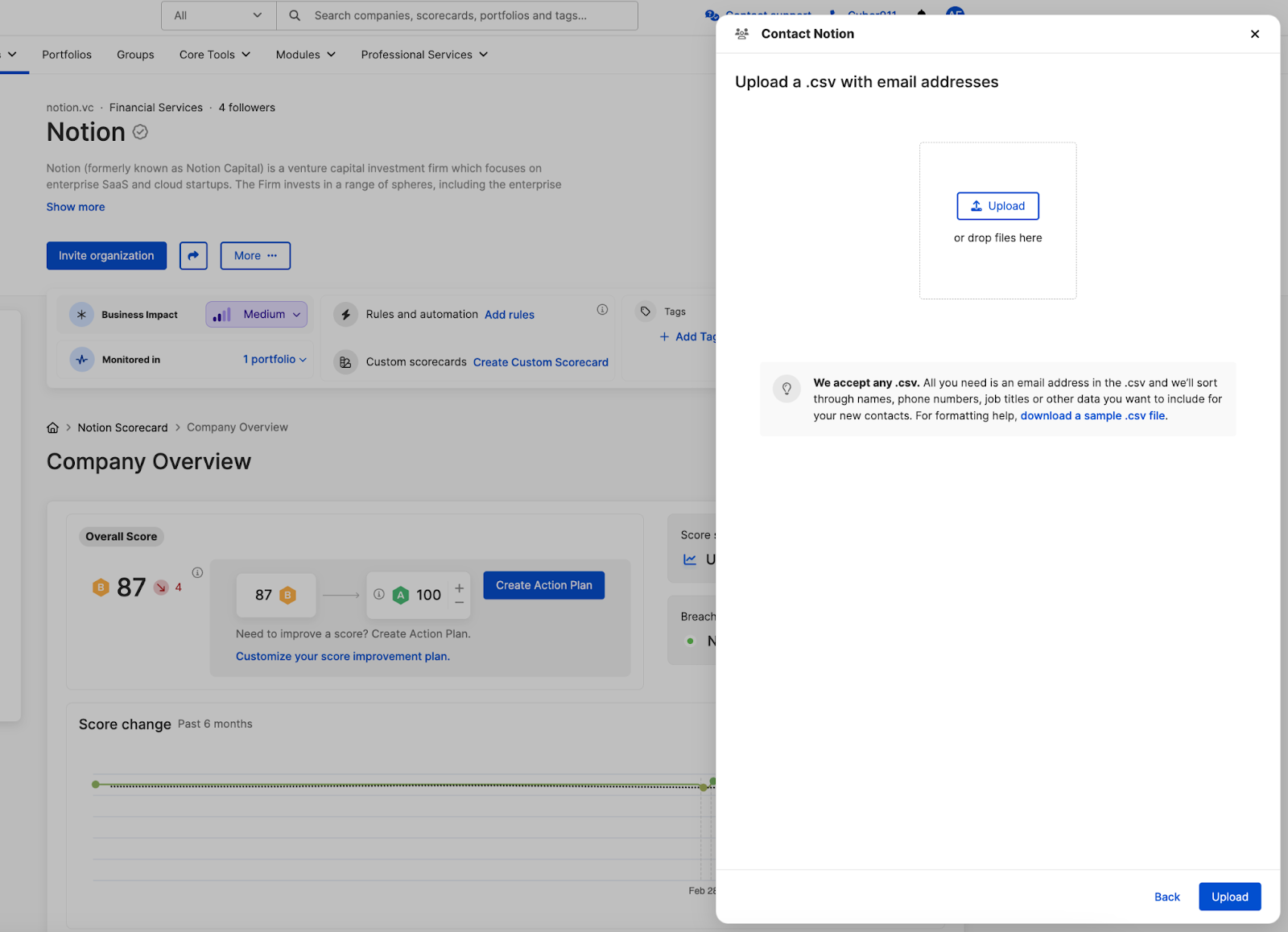Click the blue Upload button in the footer

coord(1229,897)
